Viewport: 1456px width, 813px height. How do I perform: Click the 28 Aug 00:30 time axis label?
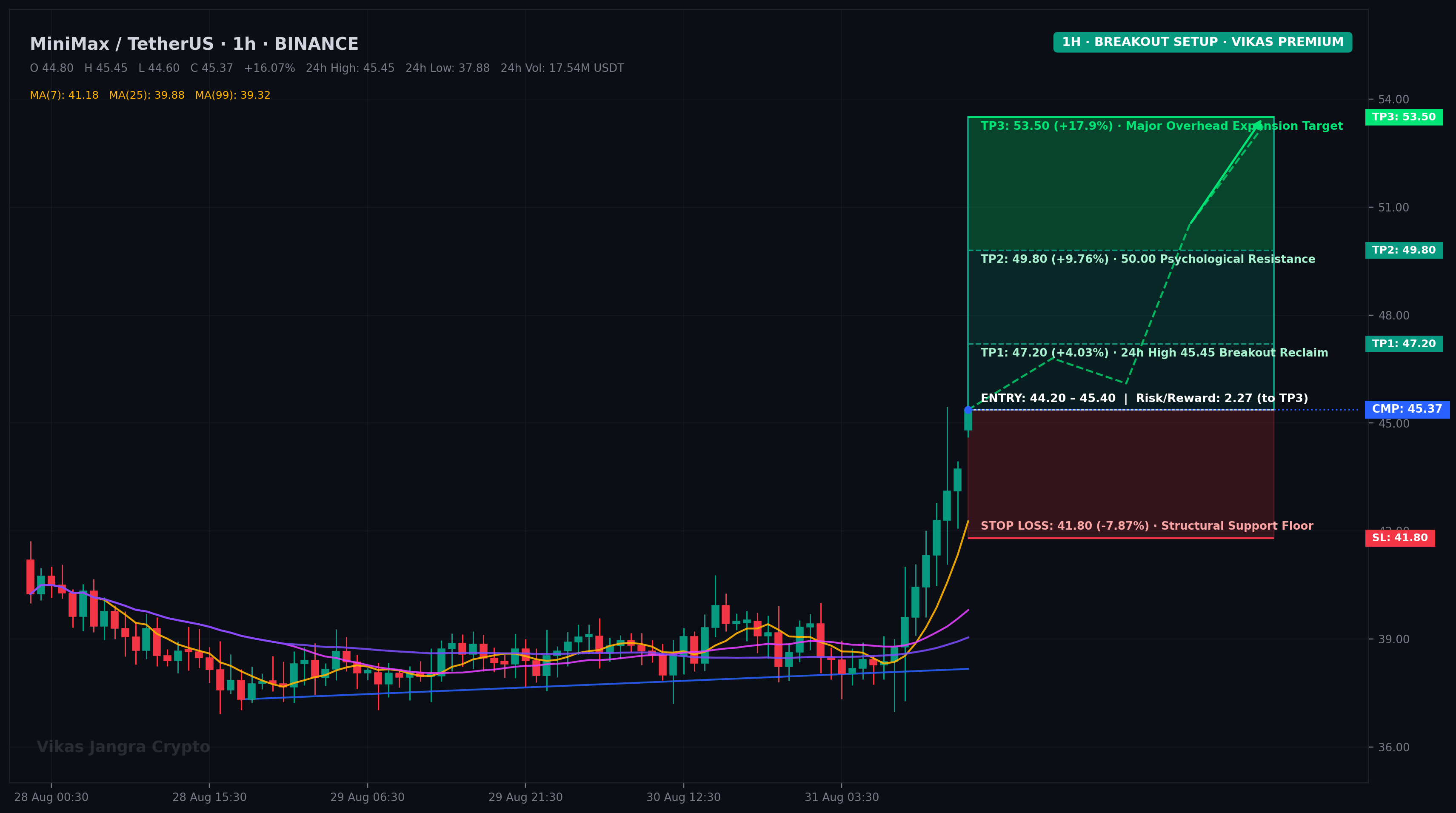[51, 797]
